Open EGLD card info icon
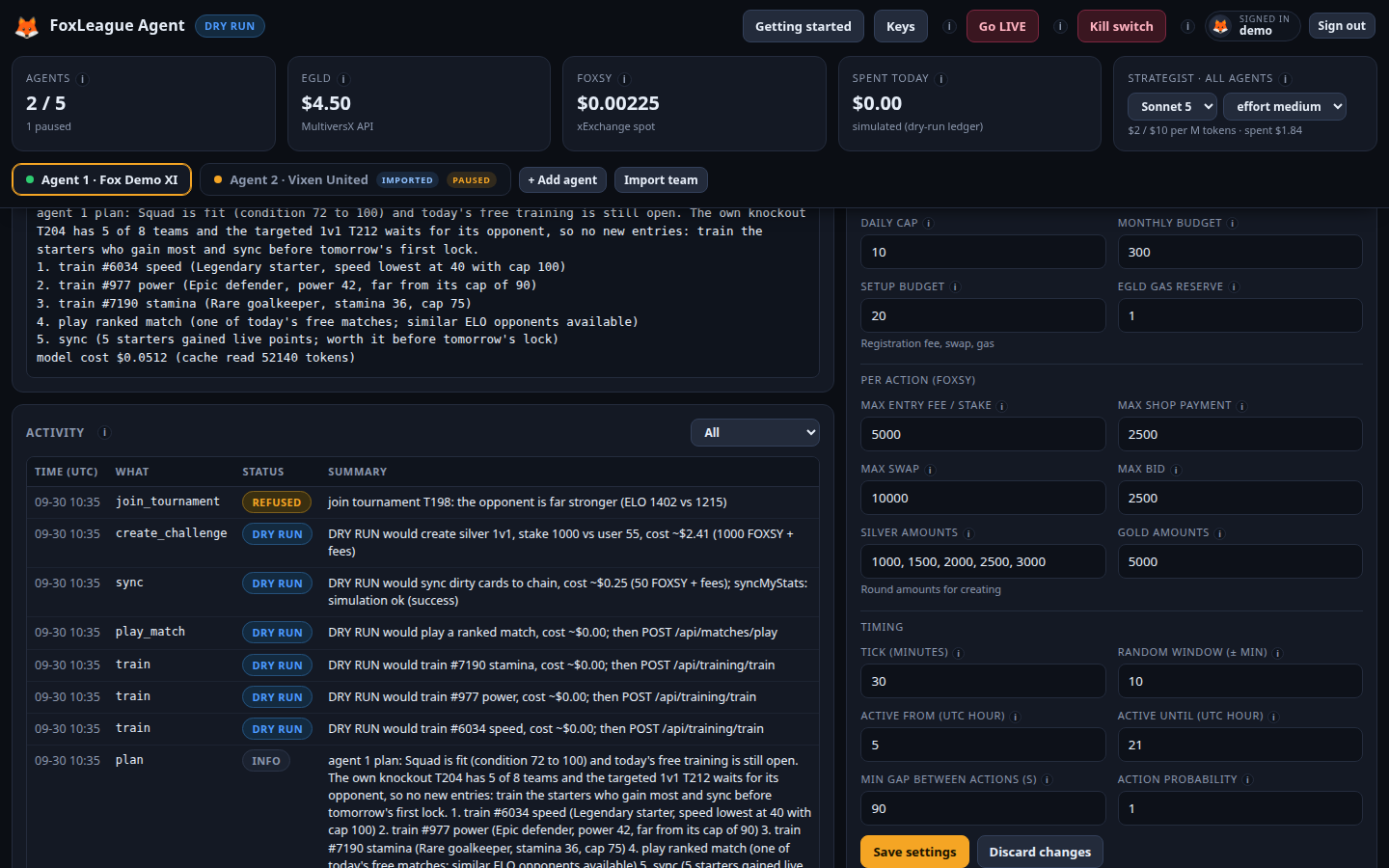 (343, 79)
